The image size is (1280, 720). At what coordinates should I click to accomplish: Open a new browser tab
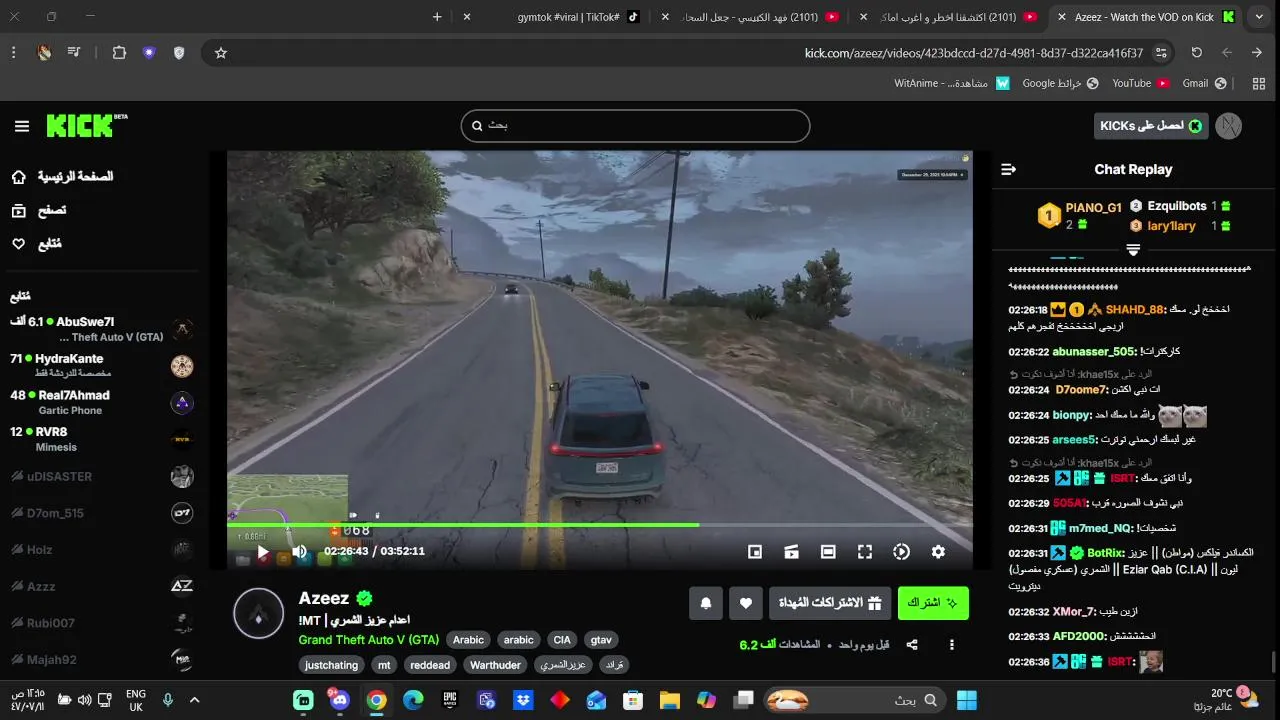click(437, 17)
